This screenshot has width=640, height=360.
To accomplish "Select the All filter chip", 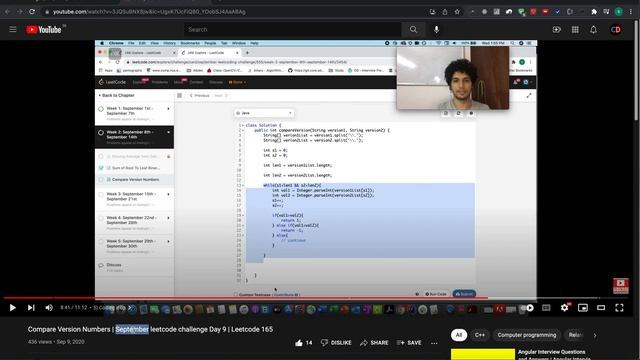I will point(459,335).
